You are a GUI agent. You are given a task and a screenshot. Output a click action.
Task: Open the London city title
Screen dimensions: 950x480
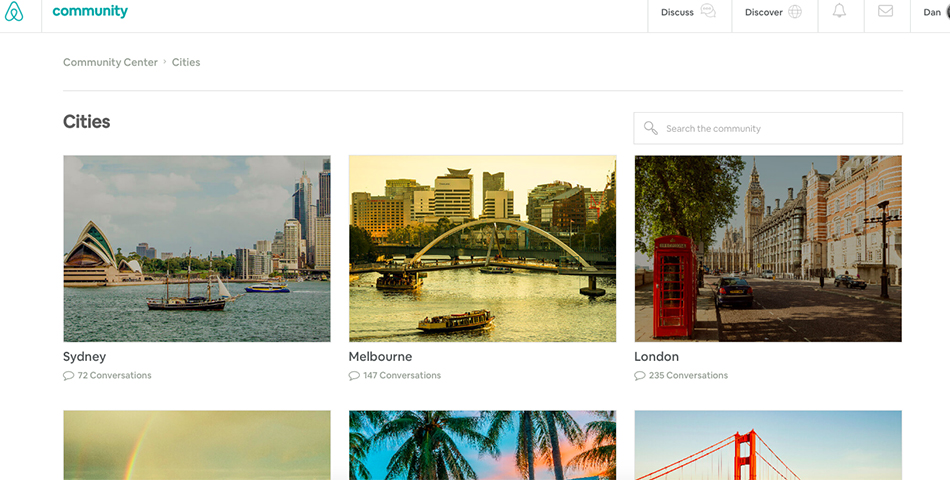(x=656, y=357)
